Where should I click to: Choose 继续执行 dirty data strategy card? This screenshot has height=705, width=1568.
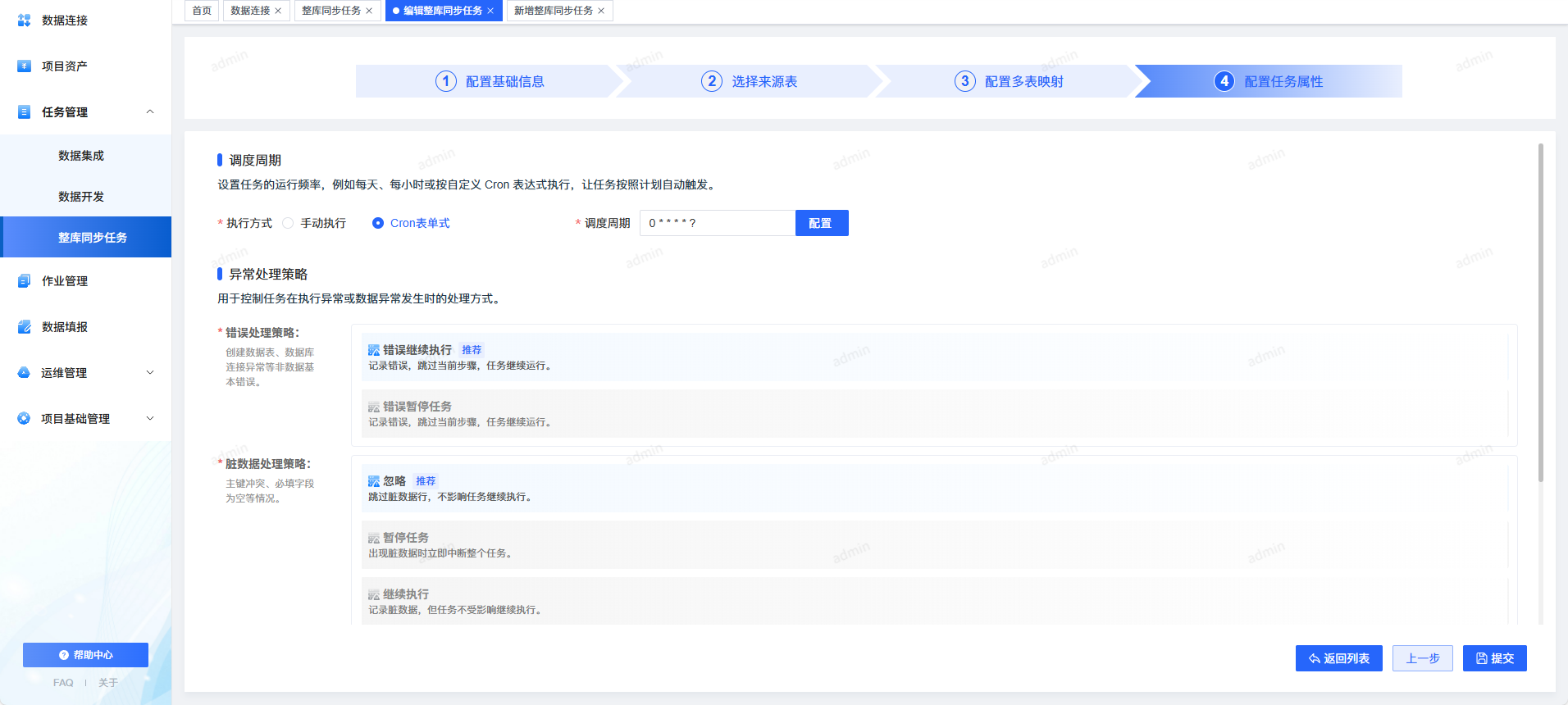pyautogui.click(x=935, y=600)
